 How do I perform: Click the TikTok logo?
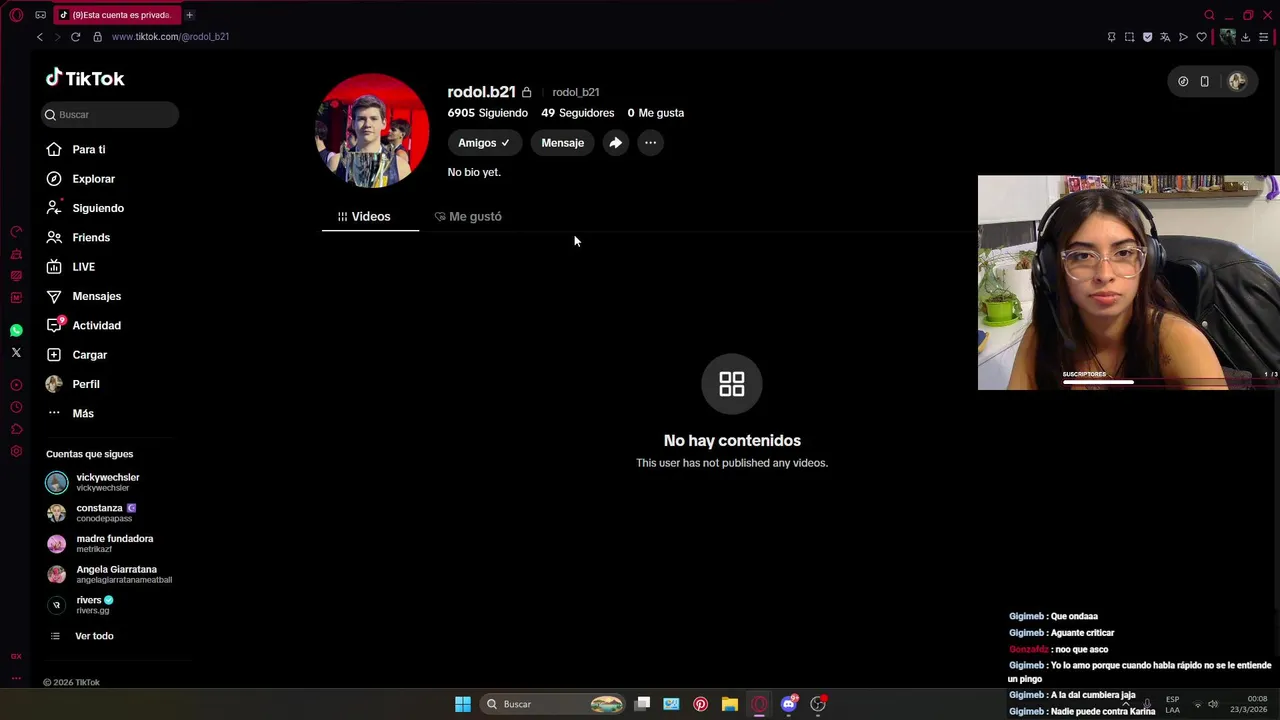85,78
